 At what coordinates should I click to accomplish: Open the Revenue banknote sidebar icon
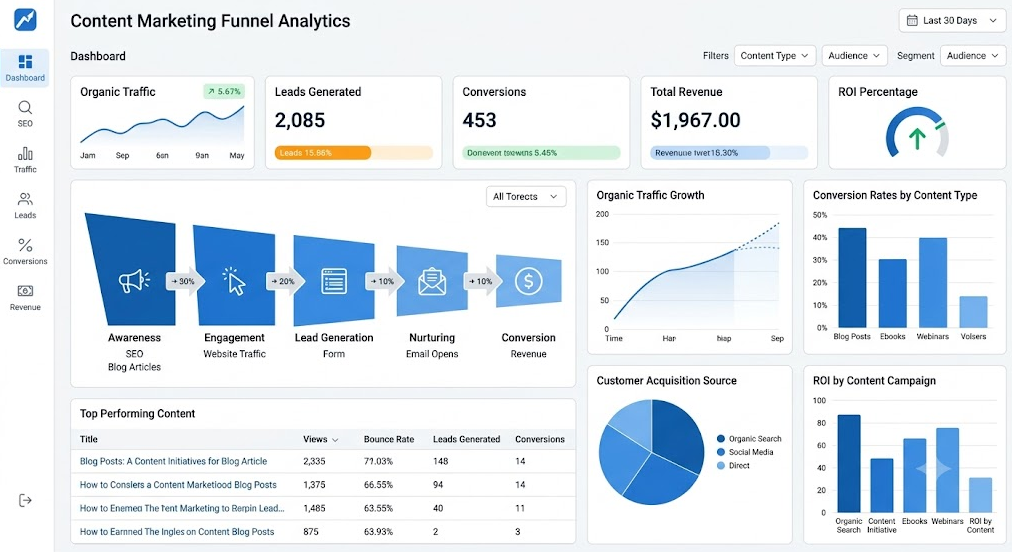coord(25,291)
